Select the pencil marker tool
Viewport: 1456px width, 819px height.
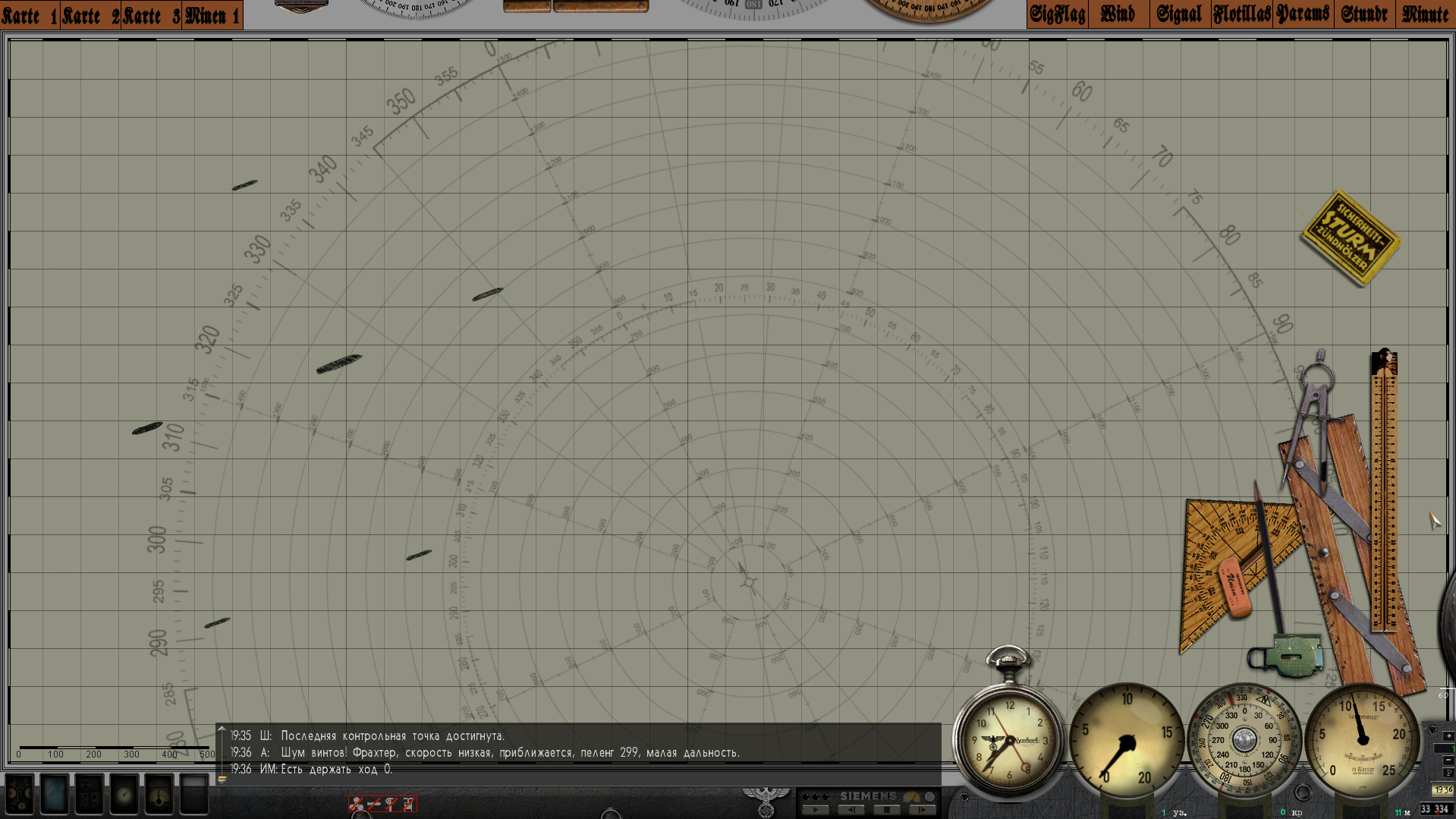pyautogui.click(x=1269, y=558)
